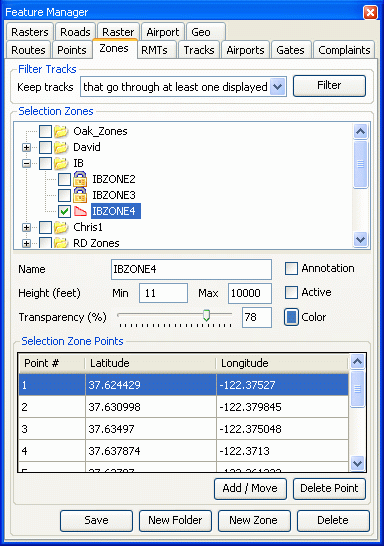
Task: Click the Longitude column header
Action: click(282, 363)
